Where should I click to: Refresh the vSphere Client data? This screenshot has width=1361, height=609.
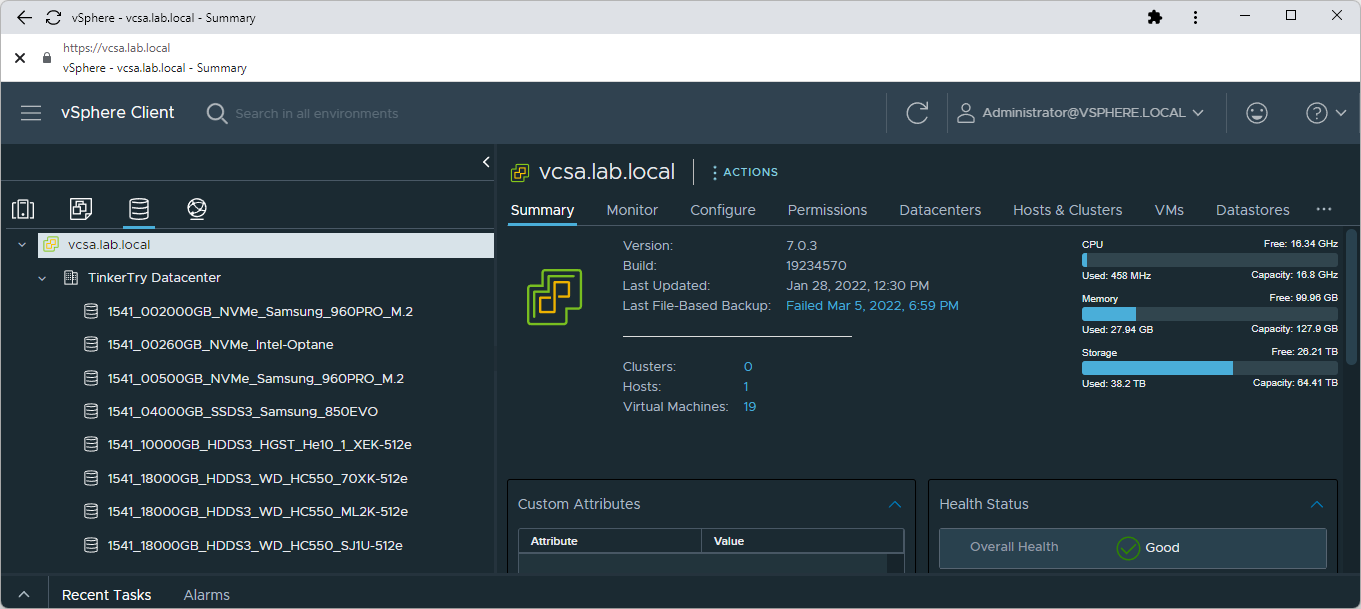(917, 113)
